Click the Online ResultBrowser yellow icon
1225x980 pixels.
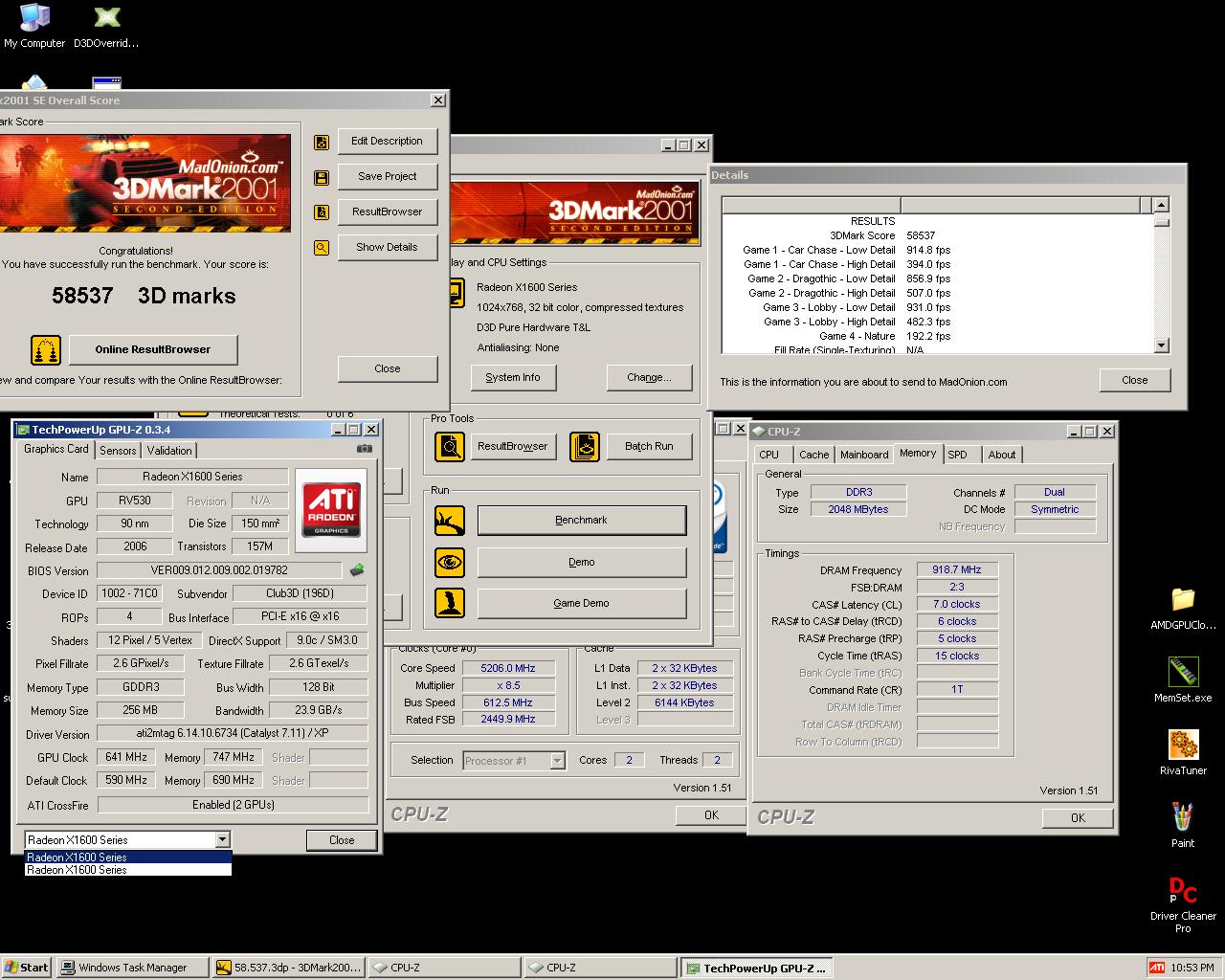(46, 350)
